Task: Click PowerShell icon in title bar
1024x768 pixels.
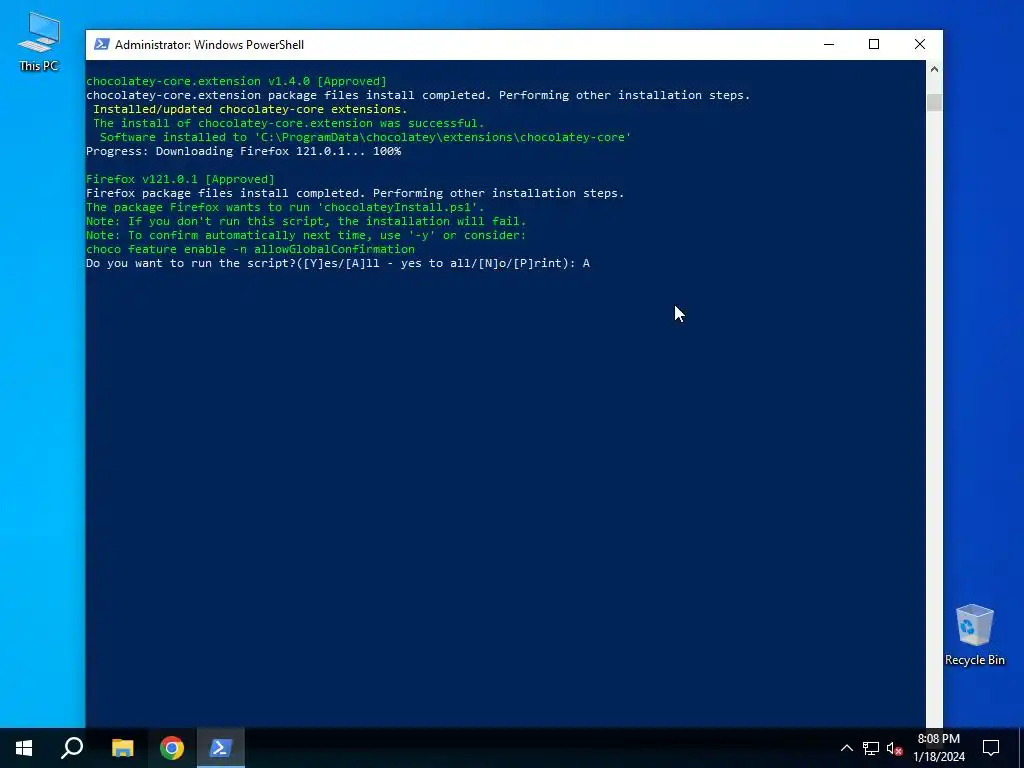Action: [101, 44]
